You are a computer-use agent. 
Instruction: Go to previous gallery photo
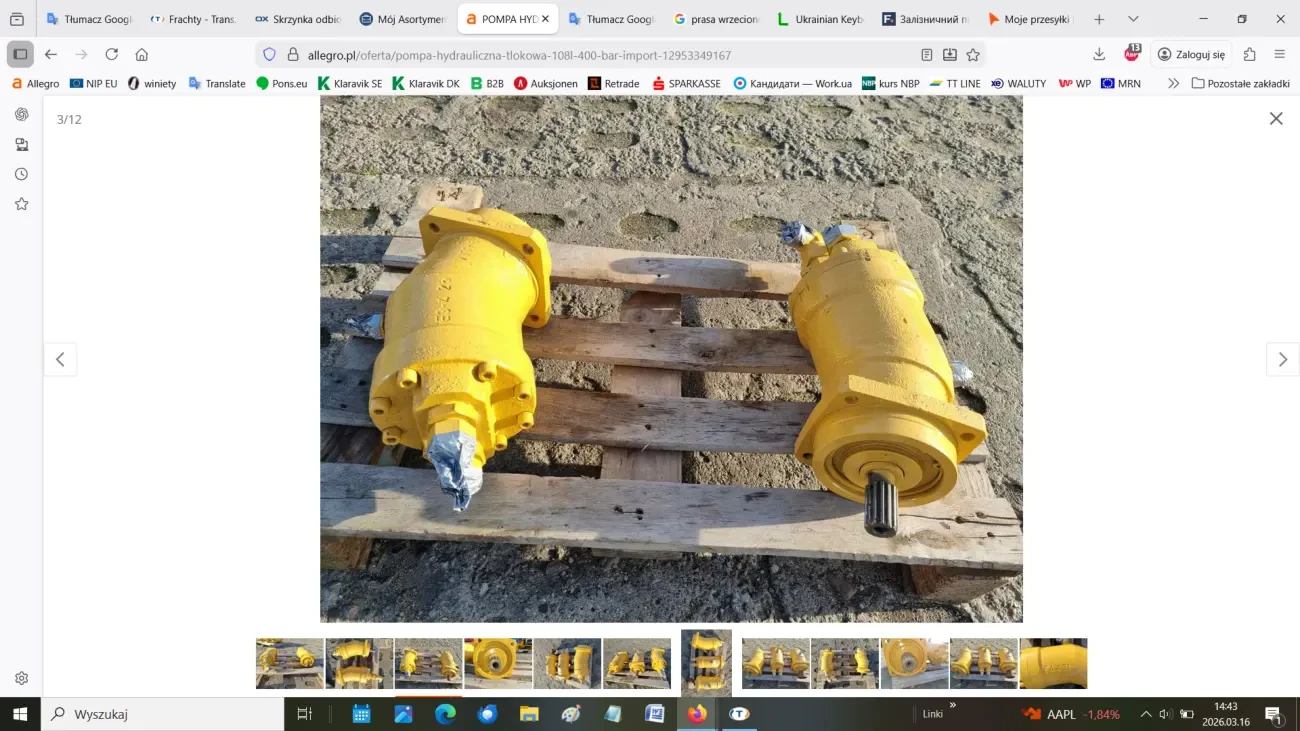tap(60, 360)
